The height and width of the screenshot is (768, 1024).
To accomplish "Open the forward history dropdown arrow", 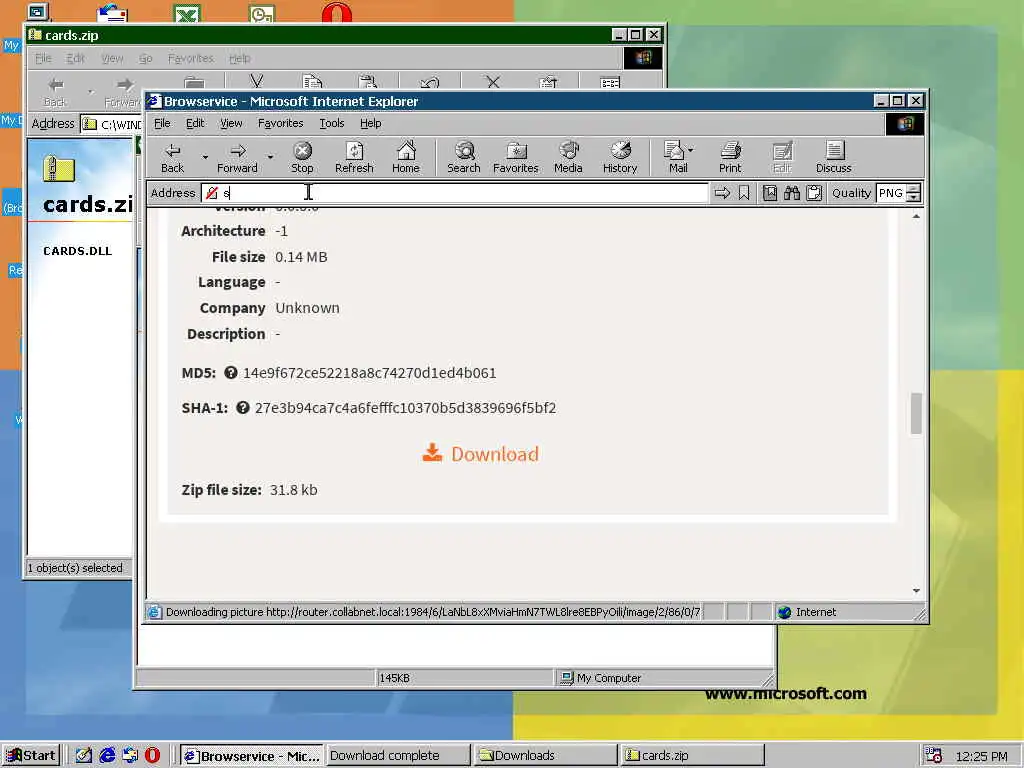I will [270, 157].
